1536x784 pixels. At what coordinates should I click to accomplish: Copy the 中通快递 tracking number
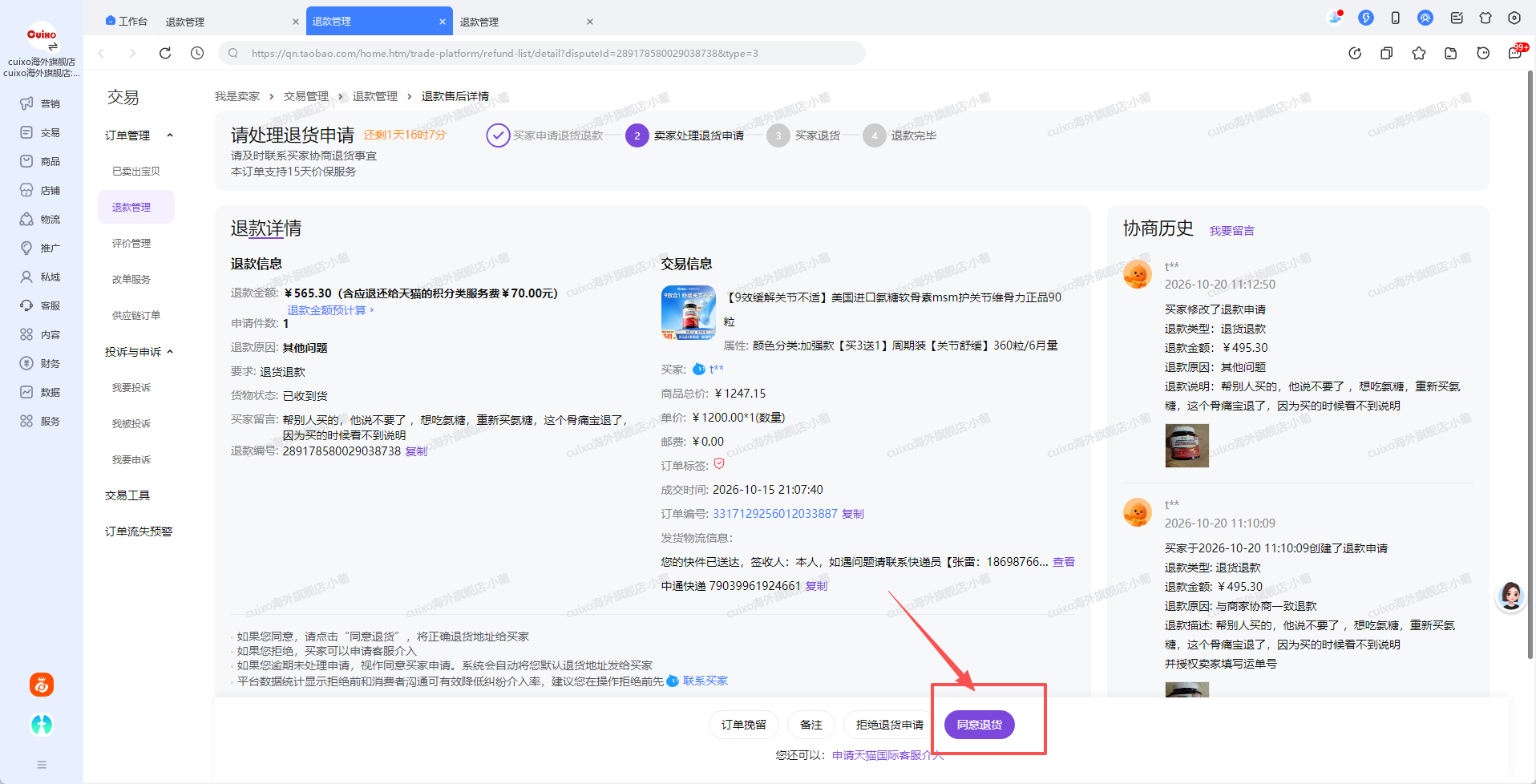click(x=817, y=586)
